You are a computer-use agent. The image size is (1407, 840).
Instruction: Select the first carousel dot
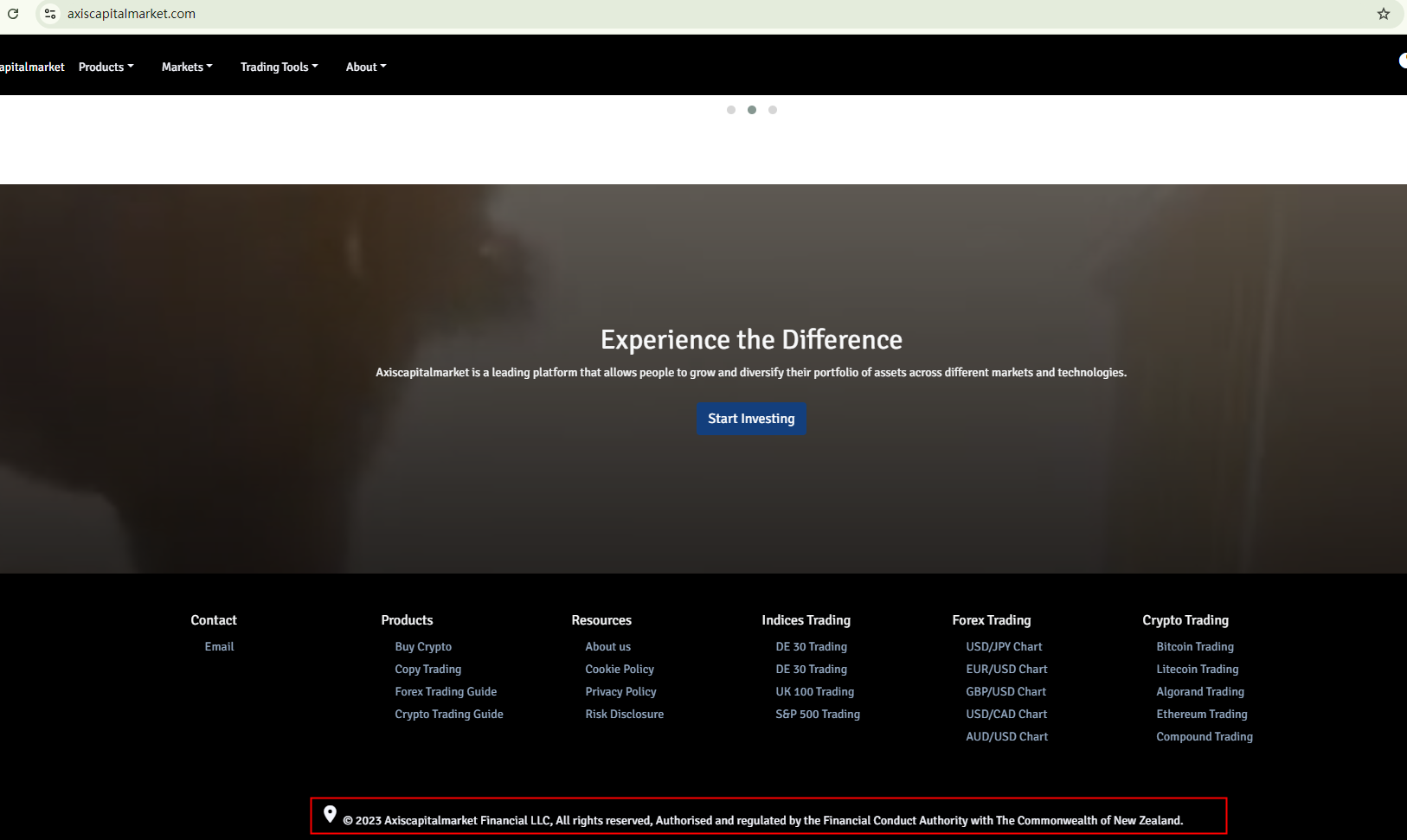tap(731, 110)
